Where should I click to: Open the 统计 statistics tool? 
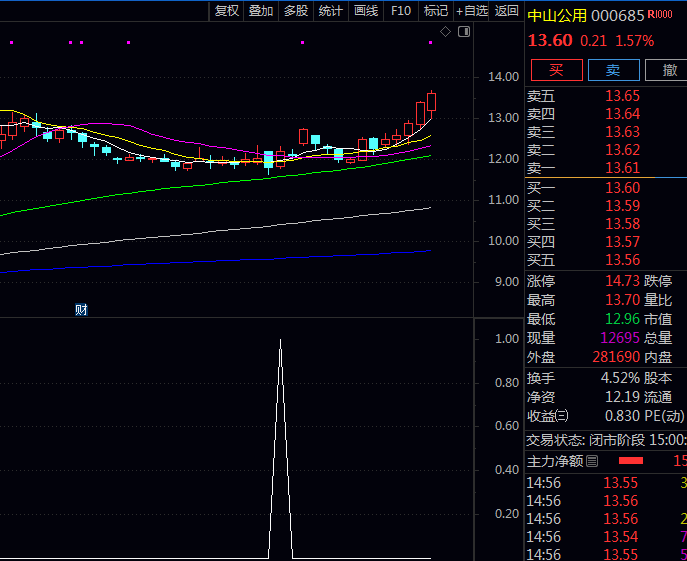[x=330, y=11]
